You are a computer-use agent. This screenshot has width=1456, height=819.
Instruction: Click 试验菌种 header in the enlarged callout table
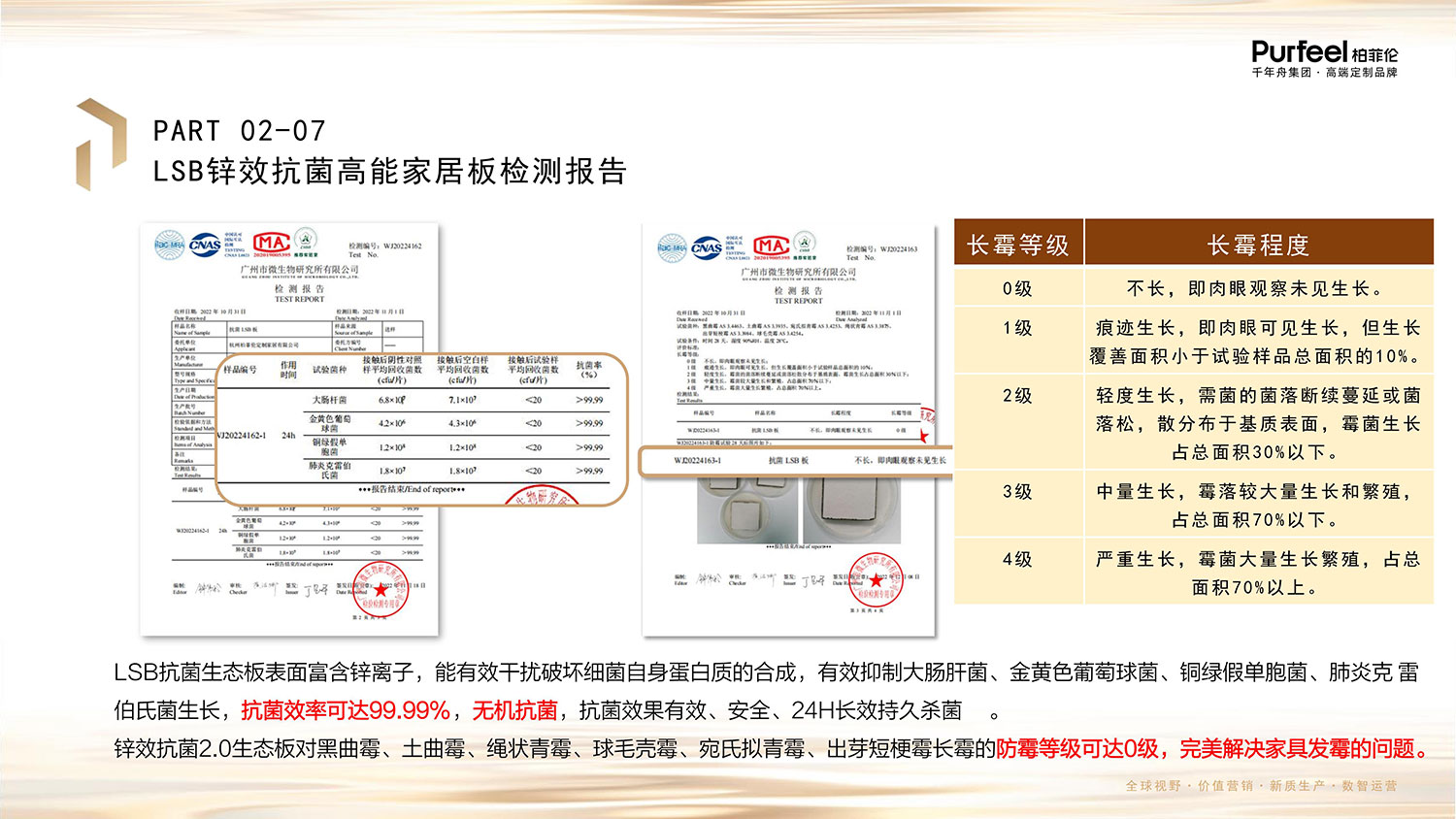point(329,370)
